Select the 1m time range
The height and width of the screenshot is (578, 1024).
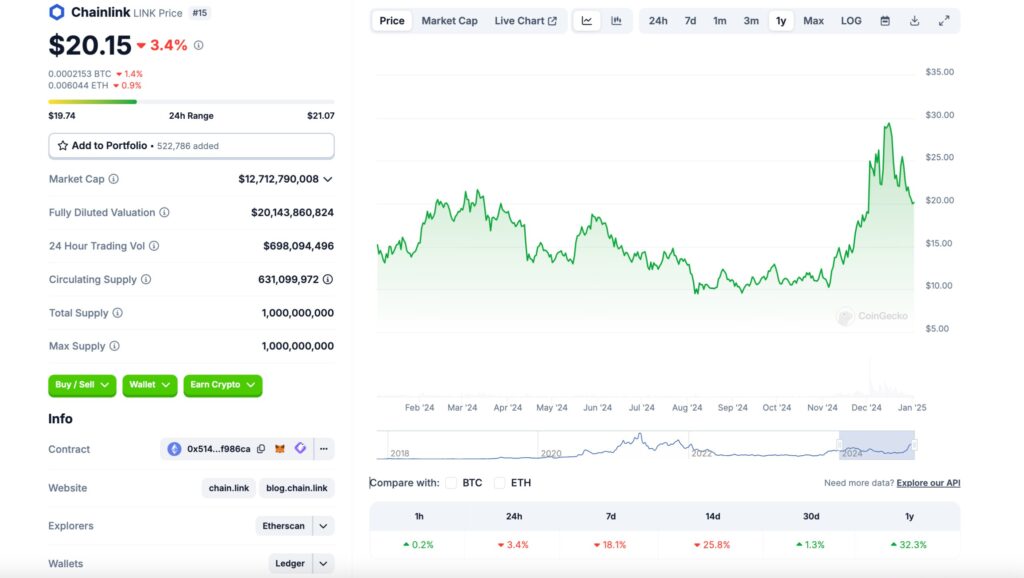(x=720, y=21)
